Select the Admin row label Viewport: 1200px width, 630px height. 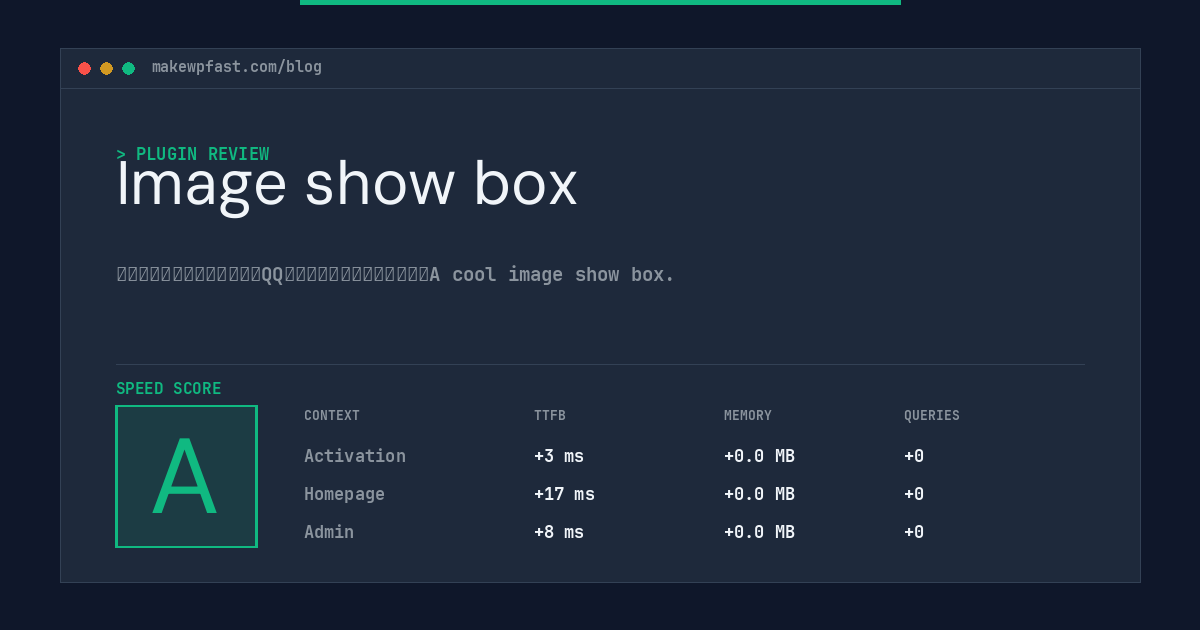[x=329, y=532]
